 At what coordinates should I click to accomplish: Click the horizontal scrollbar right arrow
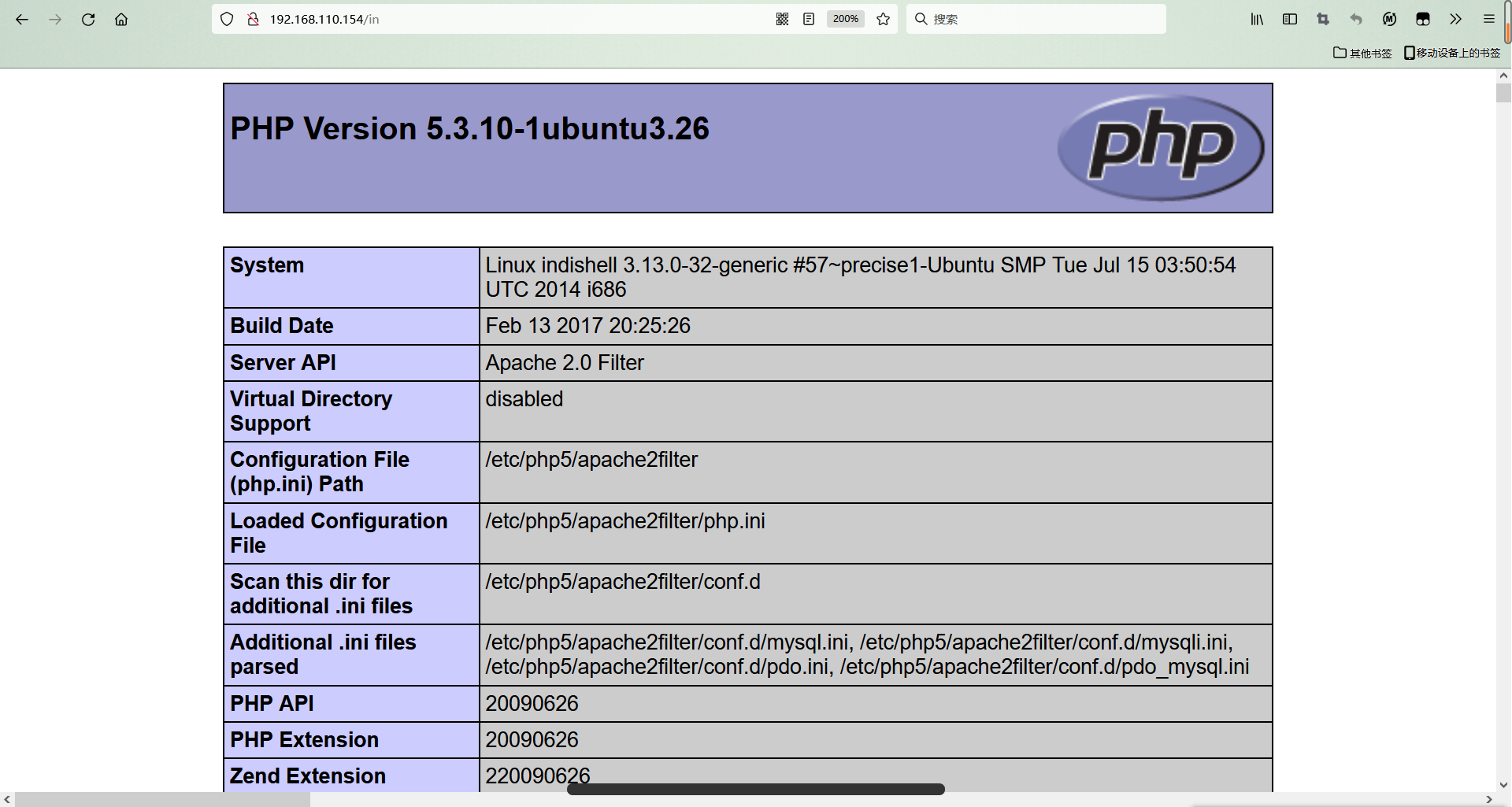(x=1489, y=800)
